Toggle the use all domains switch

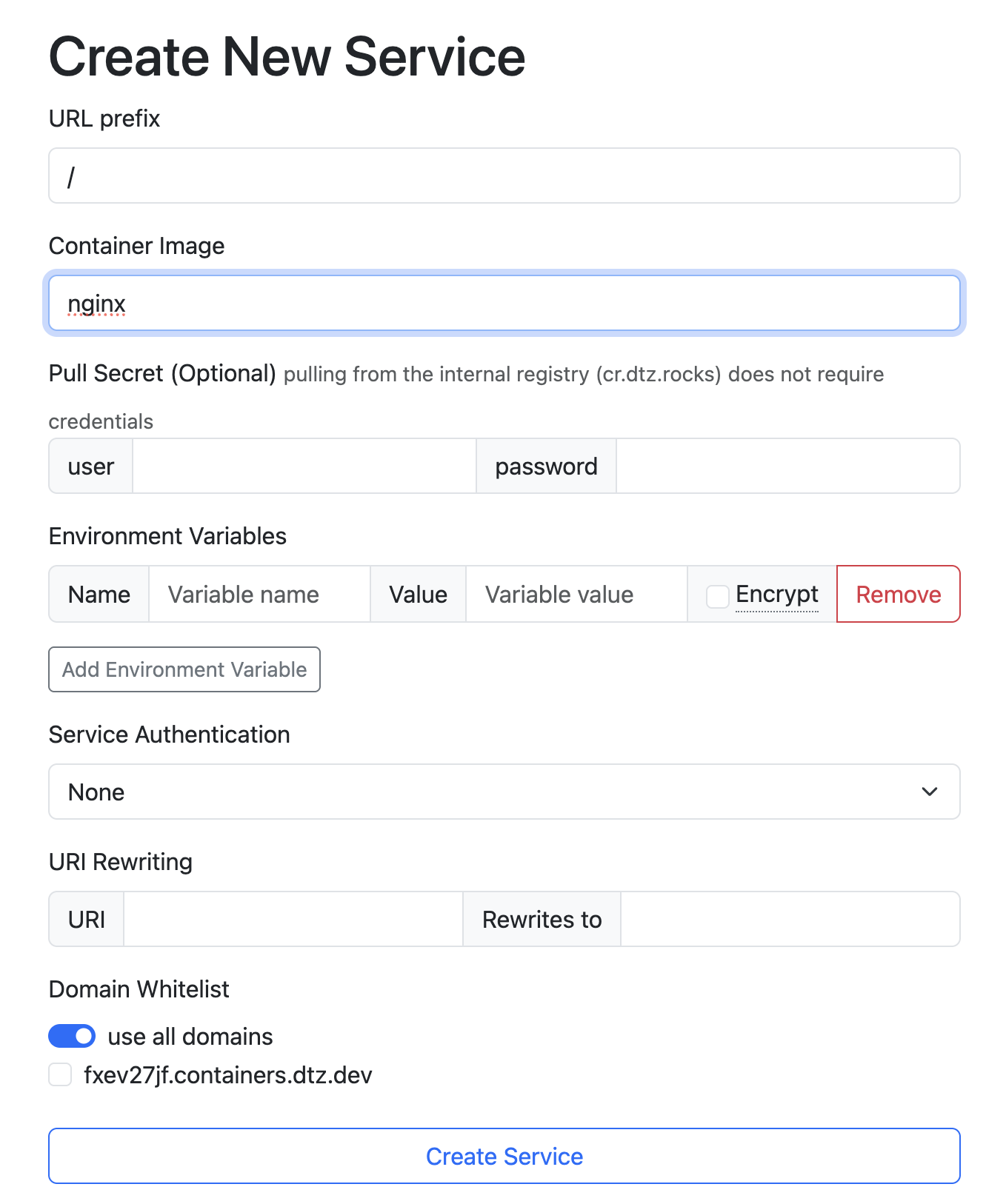pos(72,1036)
